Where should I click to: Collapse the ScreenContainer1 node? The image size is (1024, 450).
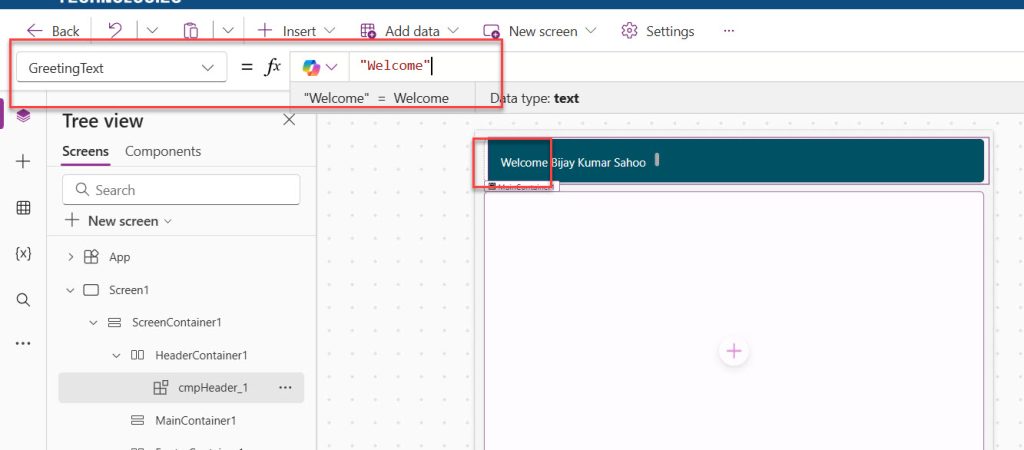click(x=93, y=323)
